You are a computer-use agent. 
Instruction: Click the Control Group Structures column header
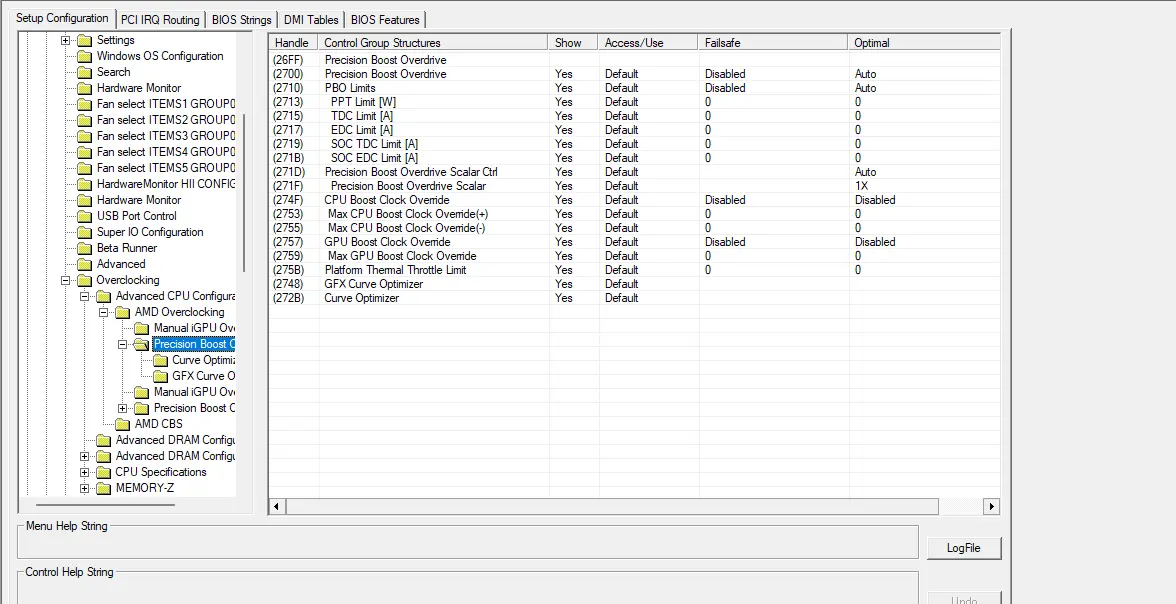(x=434, y=43)
